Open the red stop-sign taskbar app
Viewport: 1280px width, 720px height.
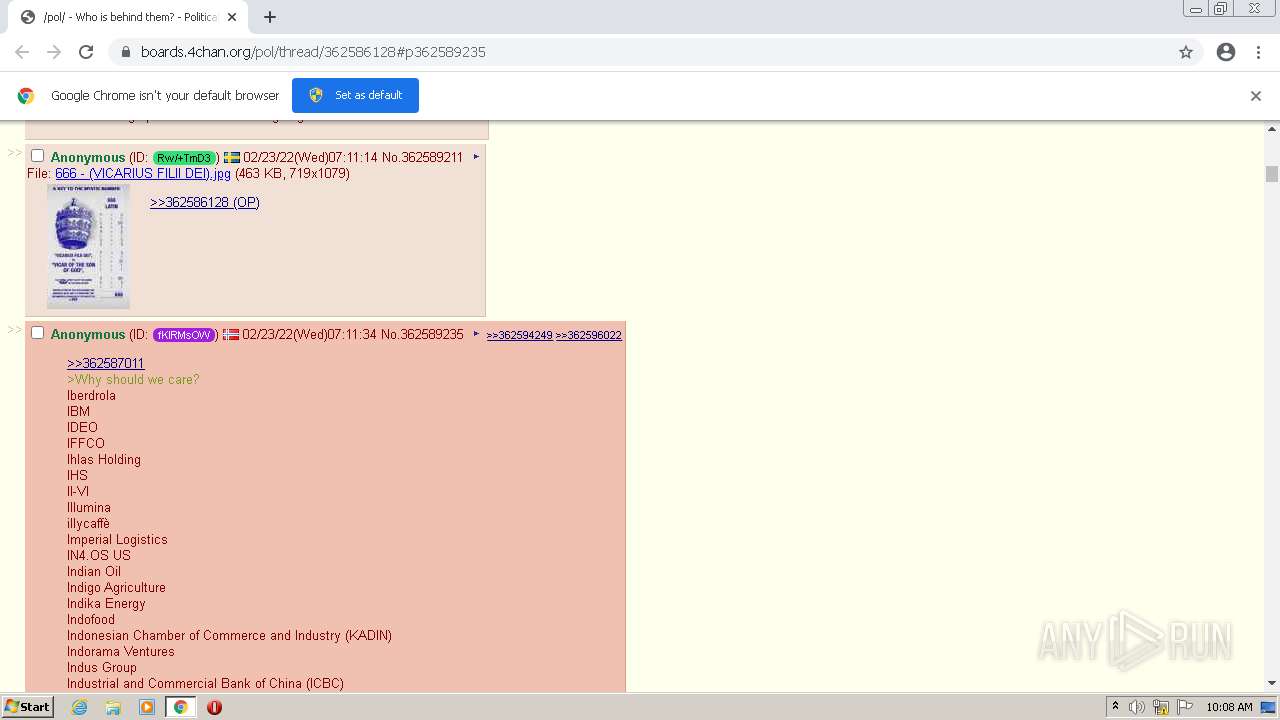[214, 707]
